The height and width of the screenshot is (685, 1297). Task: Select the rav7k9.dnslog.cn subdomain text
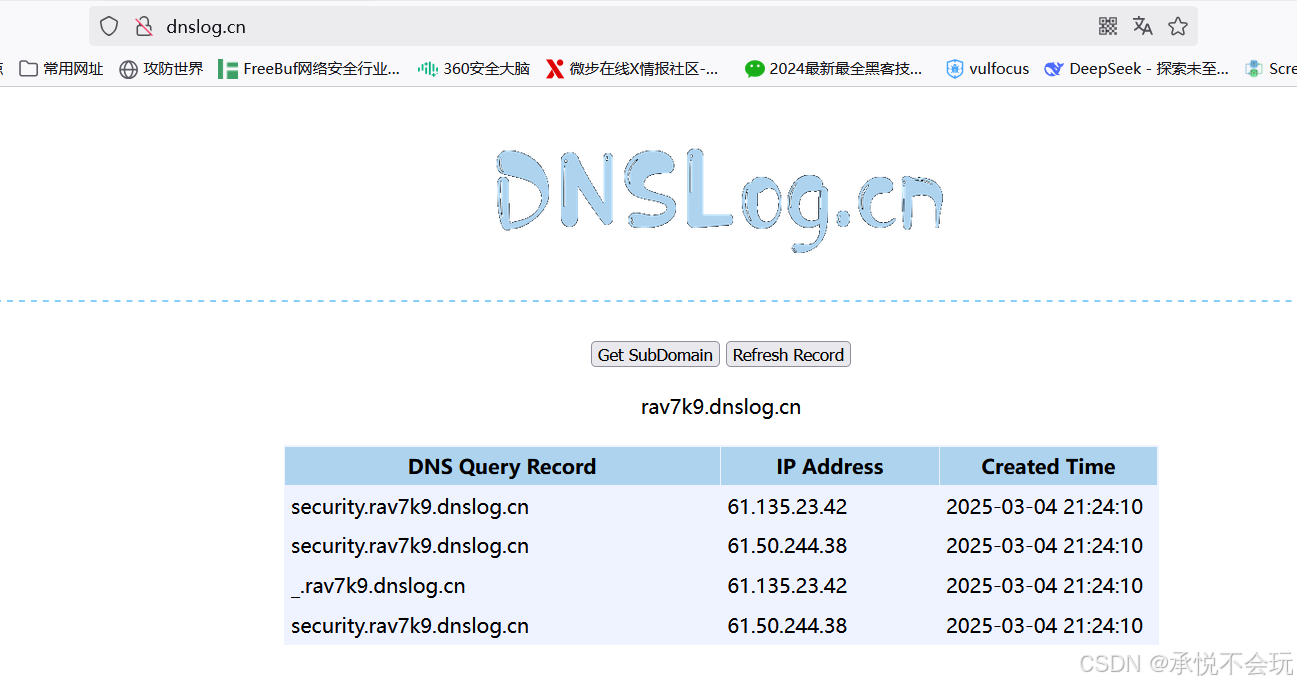pos(721,407)
